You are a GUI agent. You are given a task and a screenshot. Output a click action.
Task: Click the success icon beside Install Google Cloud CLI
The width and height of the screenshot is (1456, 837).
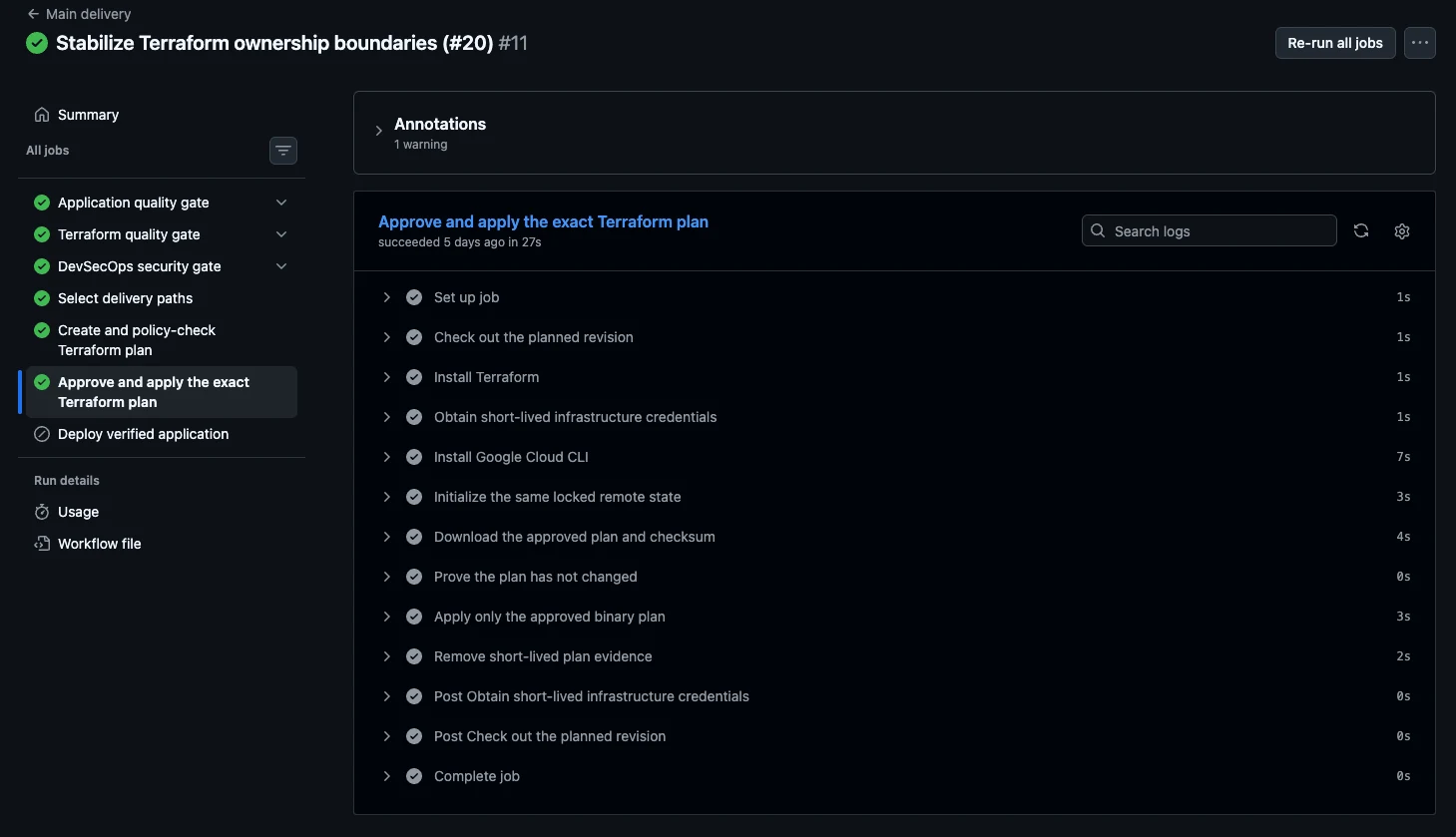414,457
